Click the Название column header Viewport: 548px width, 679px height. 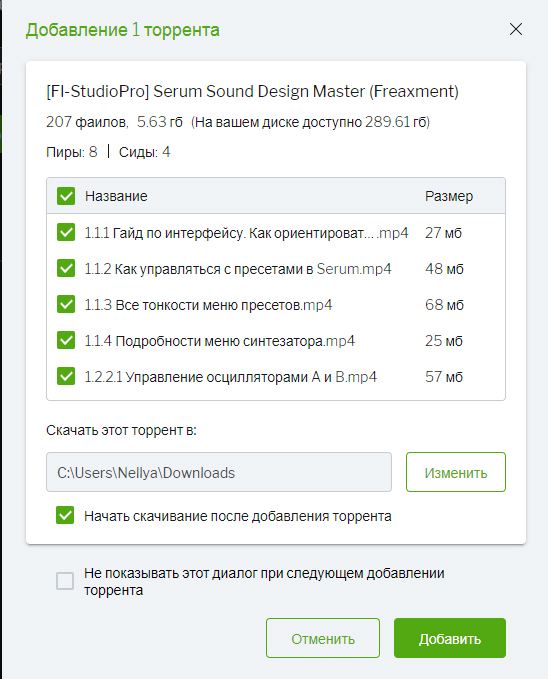tap(116, 196)
